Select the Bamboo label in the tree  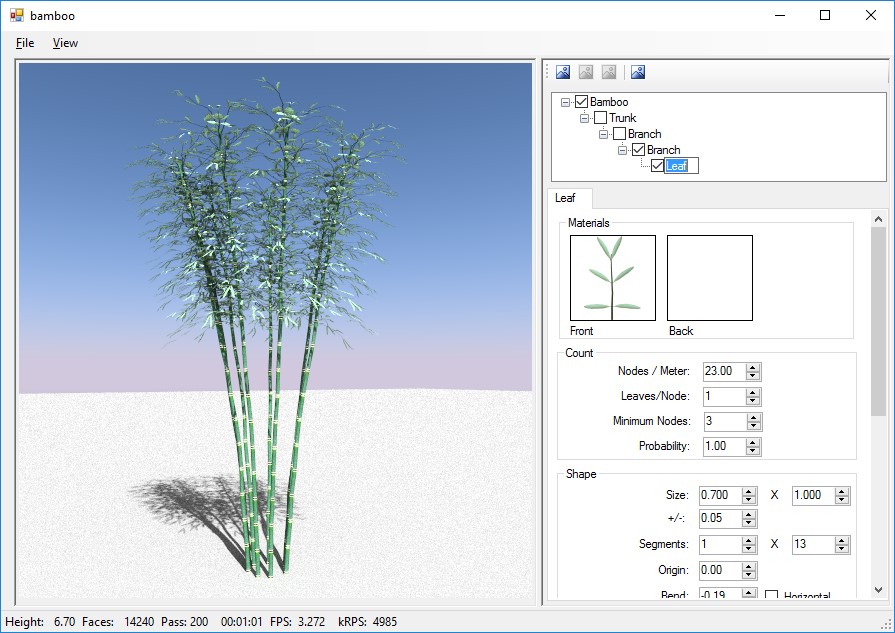tap(609, 102)
